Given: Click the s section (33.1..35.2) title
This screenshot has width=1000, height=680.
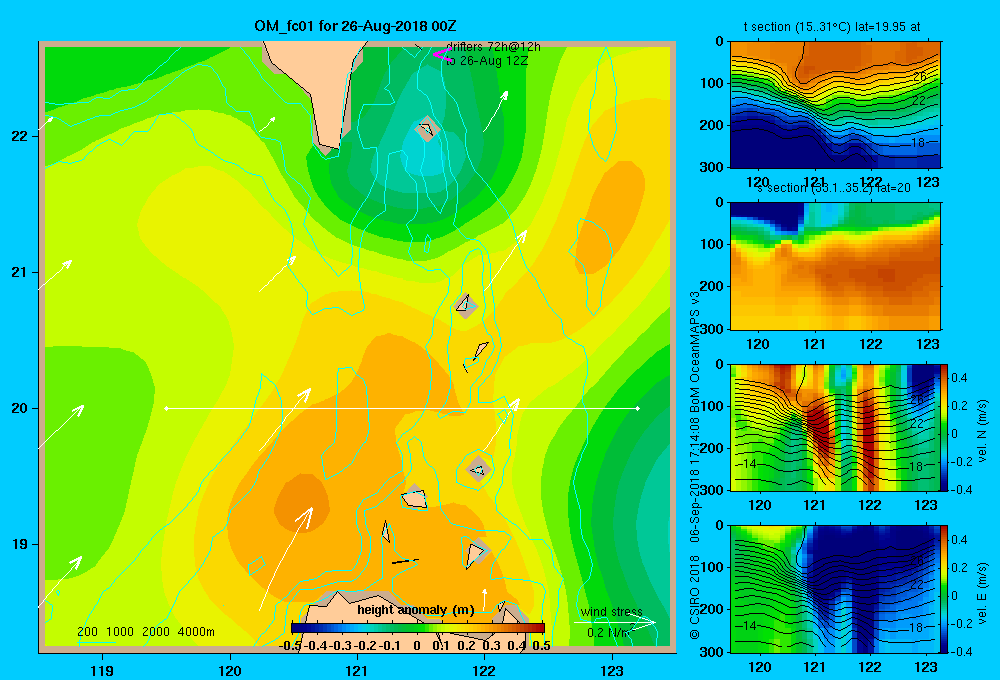Looking at the screenshot, I should pos(834,188).
